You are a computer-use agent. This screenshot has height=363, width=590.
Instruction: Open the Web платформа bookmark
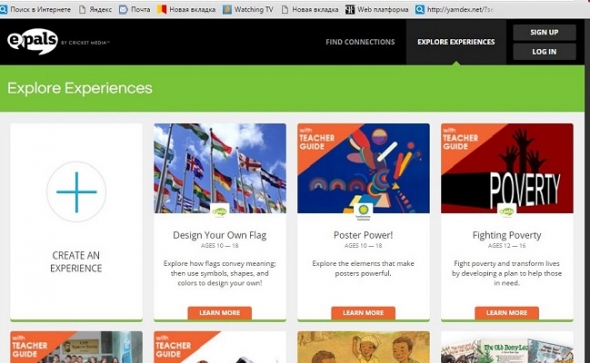377,9
